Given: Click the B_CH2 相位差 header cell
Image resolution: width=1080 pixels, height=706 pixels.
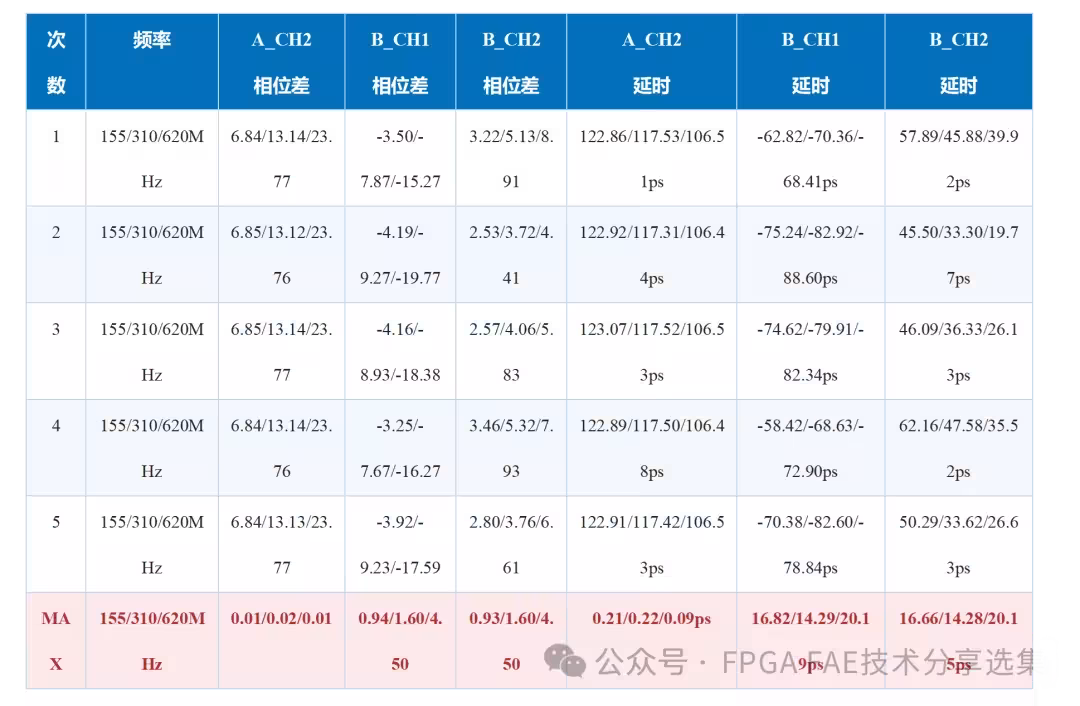Looking at the screenshot, I should pyautogui.click(x=511, y=62).
